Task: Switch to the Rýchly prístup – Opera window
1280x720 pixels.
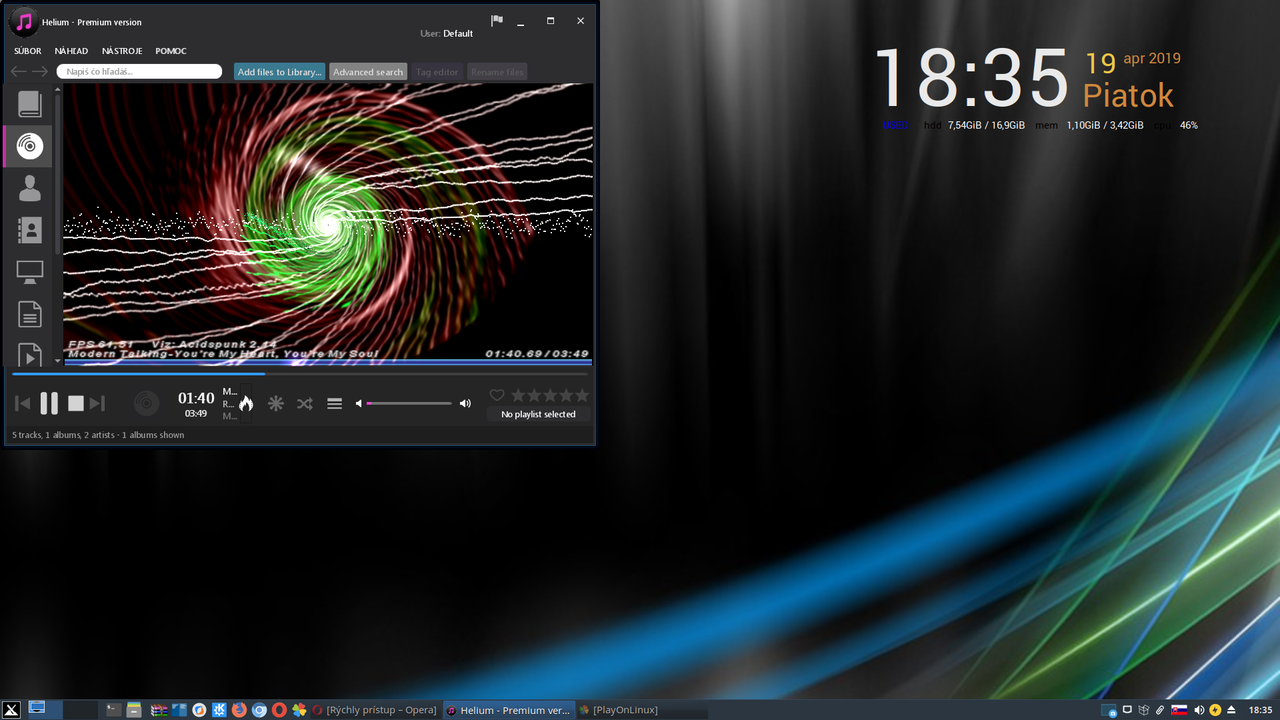Action: (x=375, y=710)
